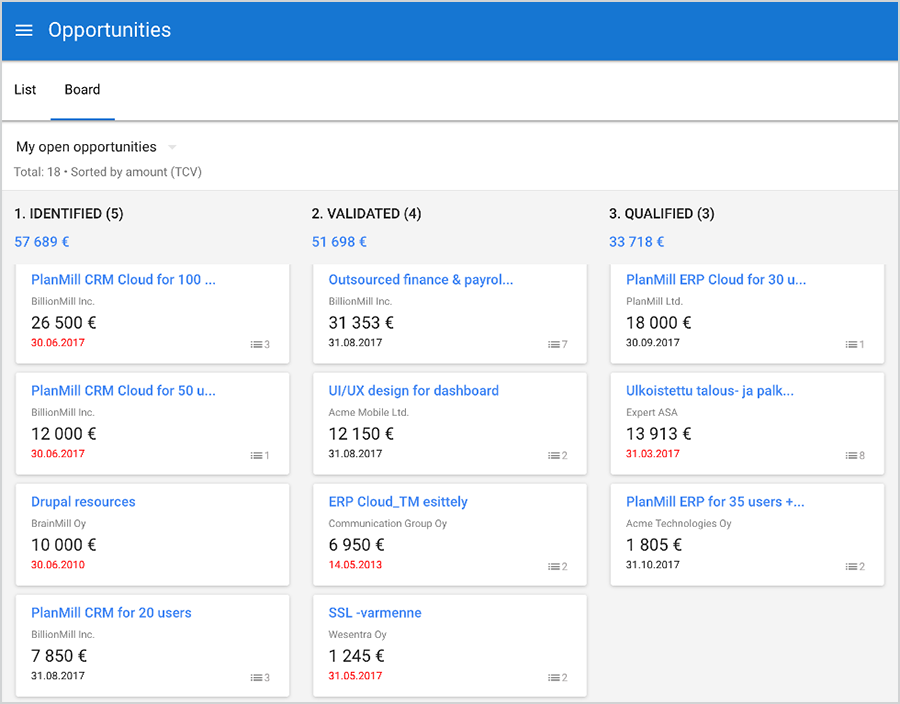Open PlanMill ERP for 35 users +... opportunity
This screenshot has width=900, height=704.
(715, 501)
